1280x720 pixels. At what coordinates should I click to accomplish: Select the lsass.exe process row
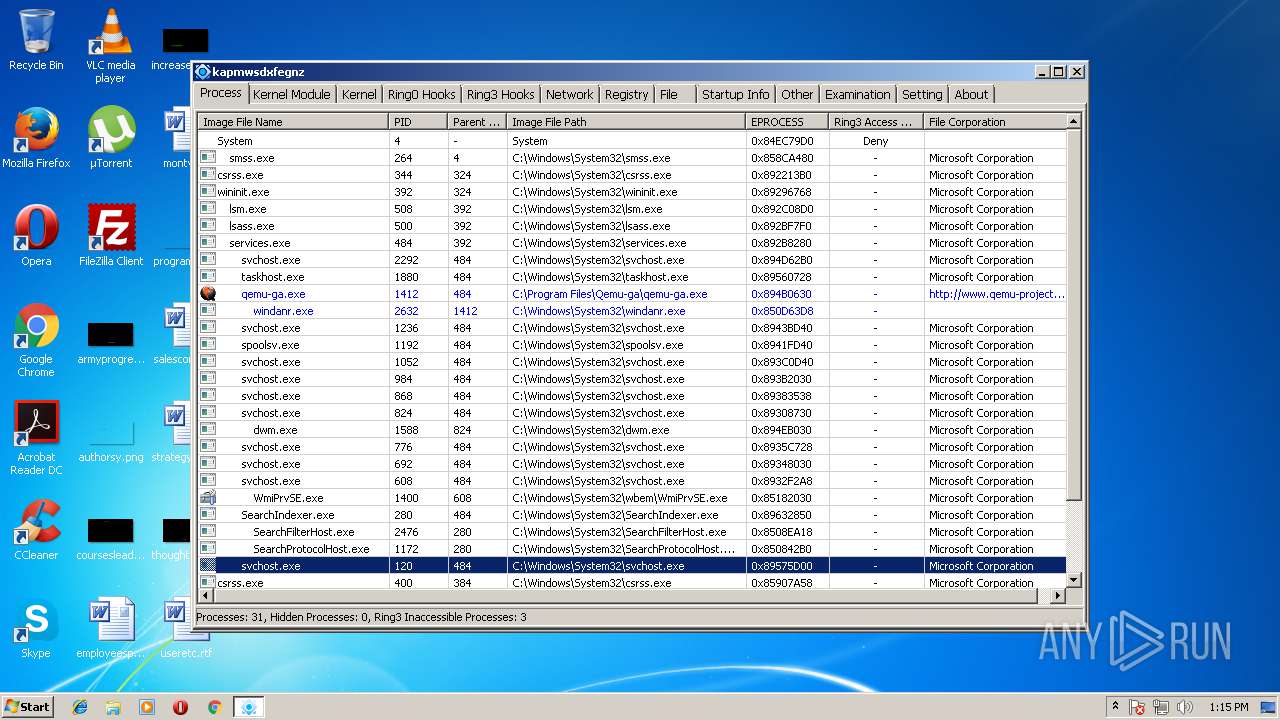click(x=632, y=226)
